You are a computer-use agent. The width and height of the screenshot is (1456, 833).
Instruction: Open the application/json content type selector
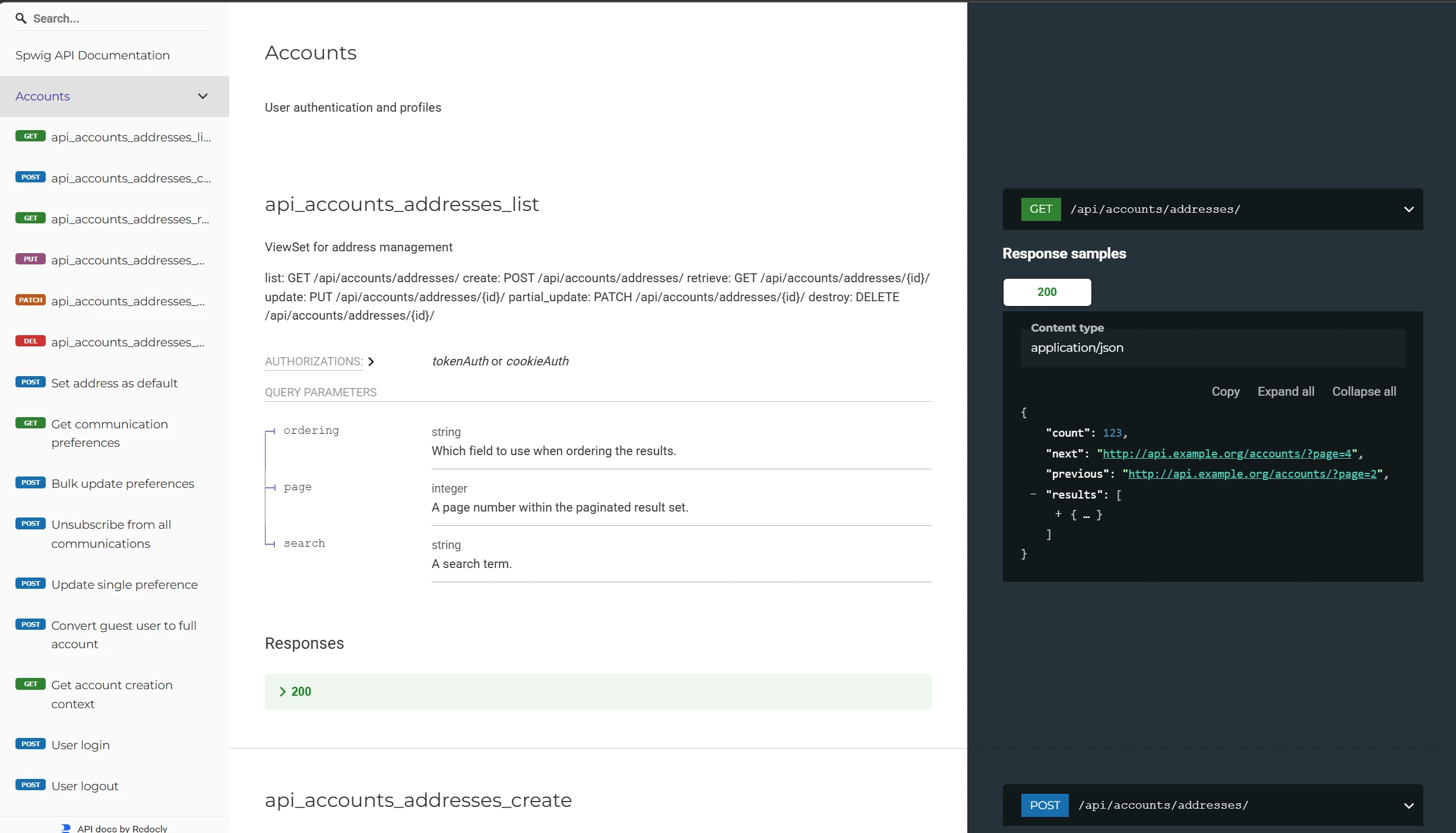click(1213, 348)
